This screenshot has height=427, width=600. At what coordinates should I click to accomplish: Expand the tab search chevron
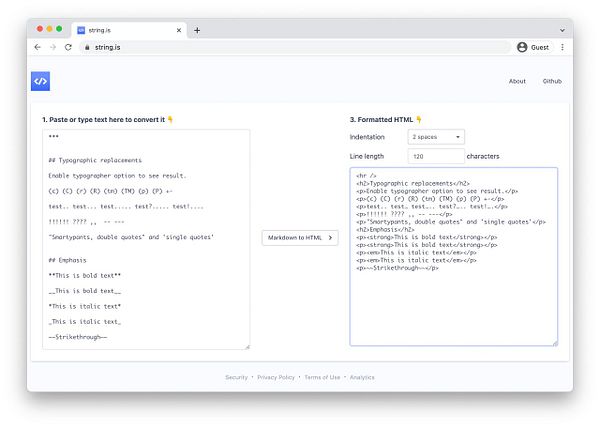click(x=562, y=30)
